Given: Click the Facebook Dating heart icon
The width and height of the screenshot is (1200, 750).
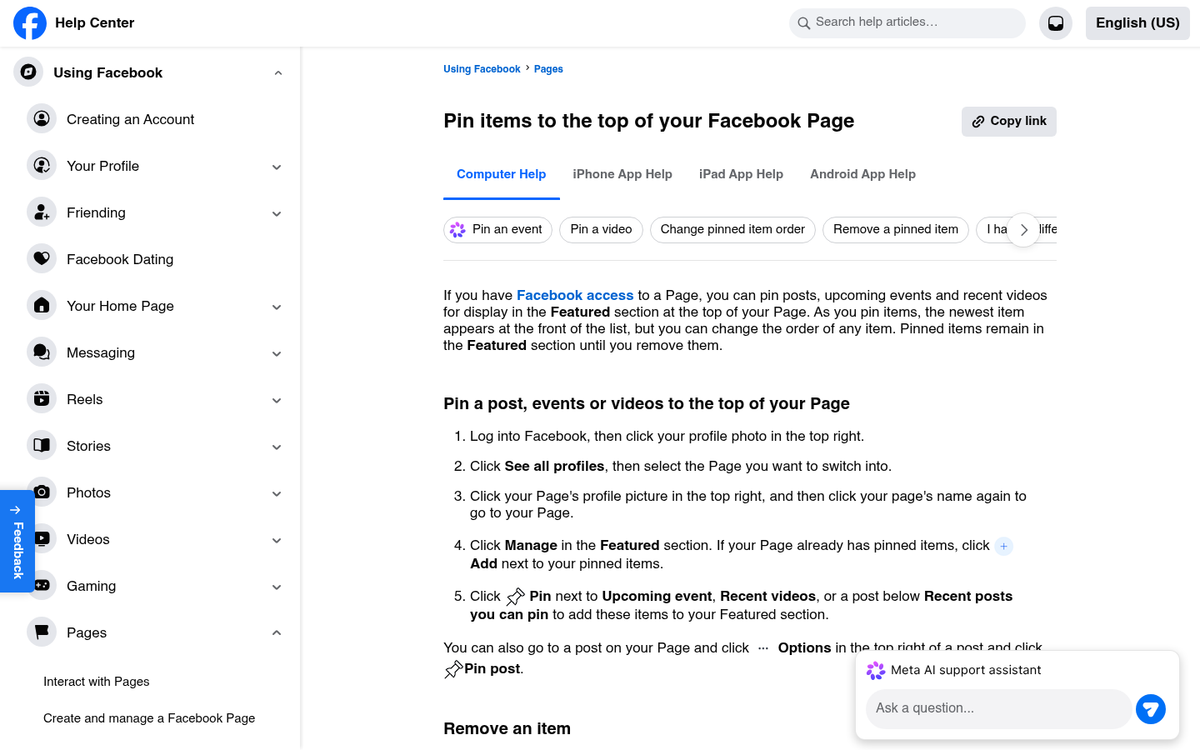Looking at the screenshot, I should pyautogui.click(x=42, y=259).
